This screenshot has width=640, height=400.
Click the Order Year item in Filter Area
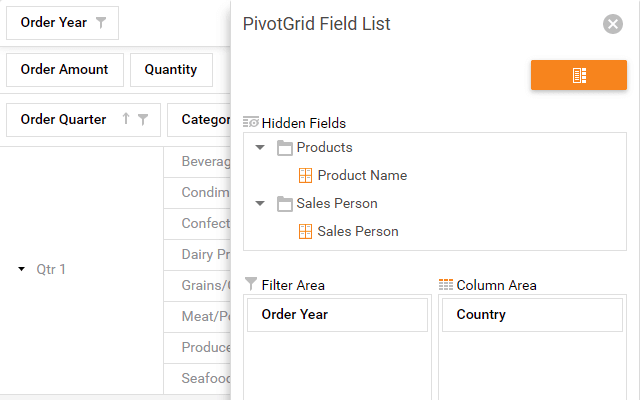(295, 315)
